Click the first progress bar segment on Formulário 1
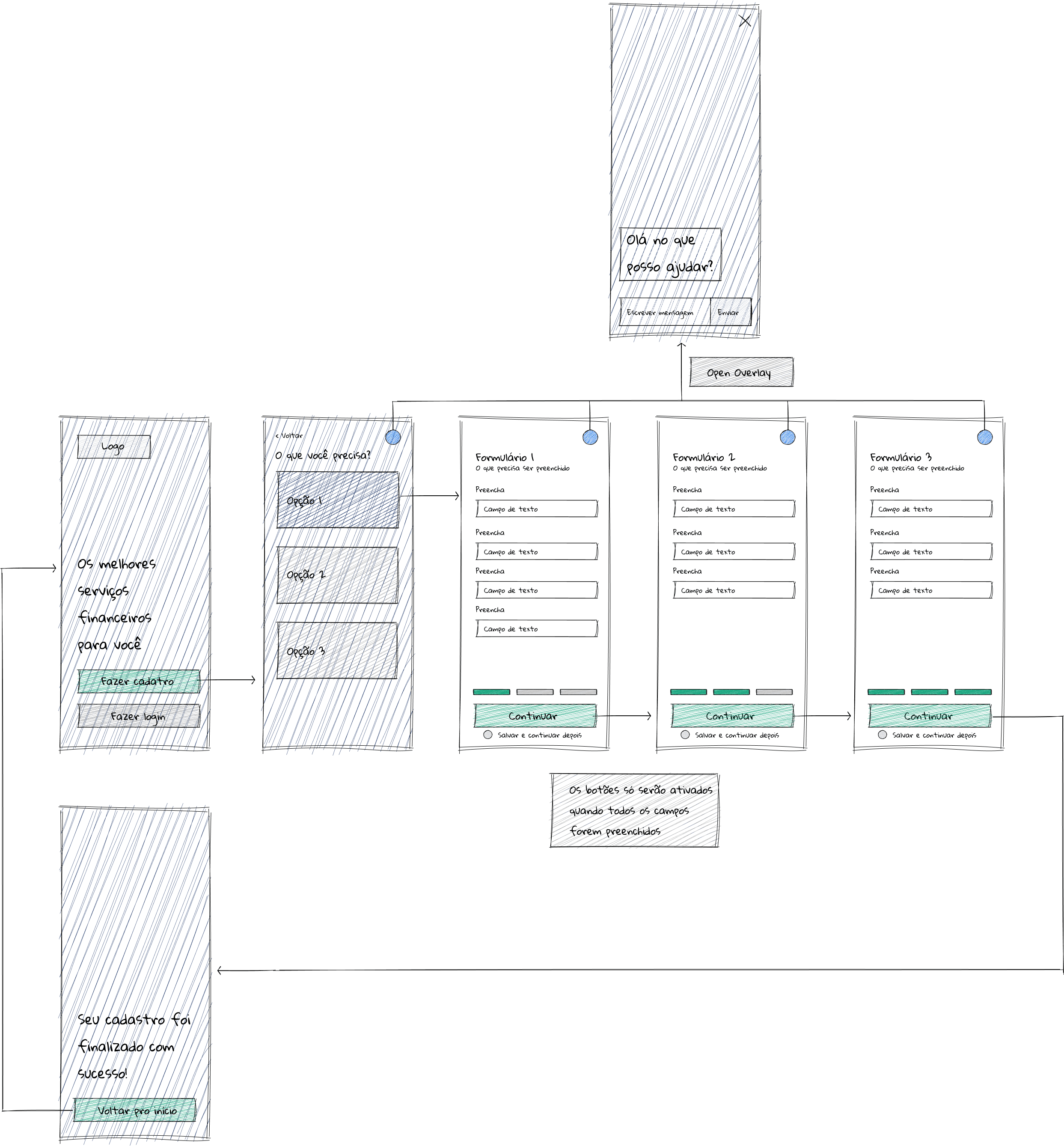This screenshot has height=1146, width=1064. coord(491,692)
